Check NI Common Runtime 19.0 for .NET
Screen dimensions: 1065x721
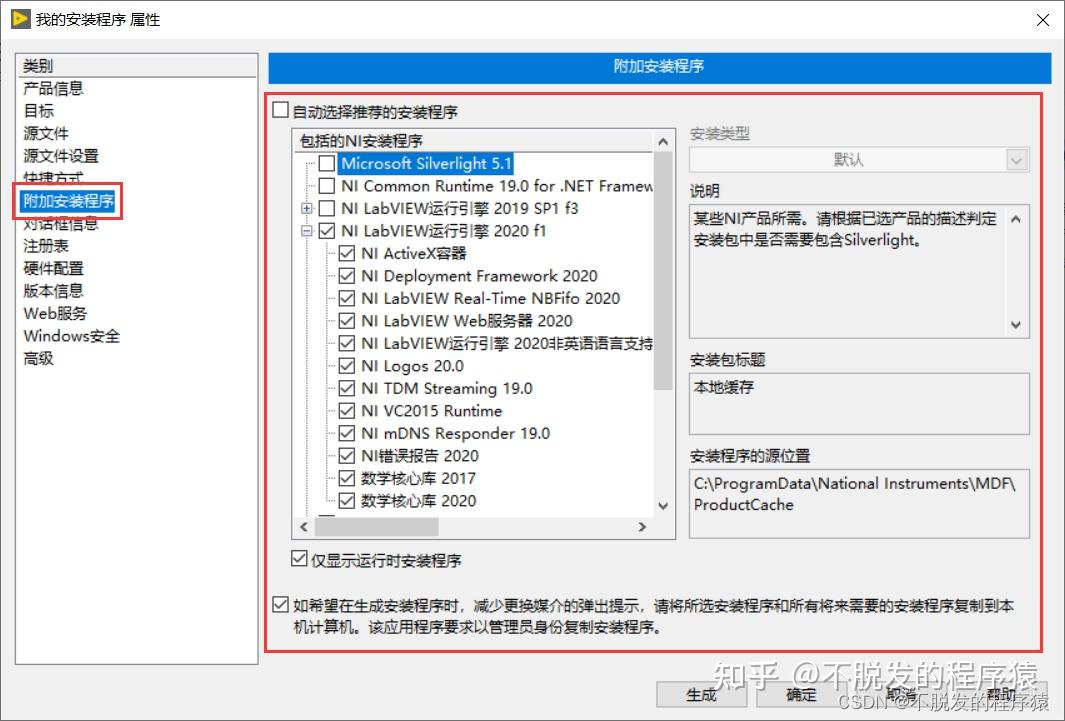click(326, 186)
